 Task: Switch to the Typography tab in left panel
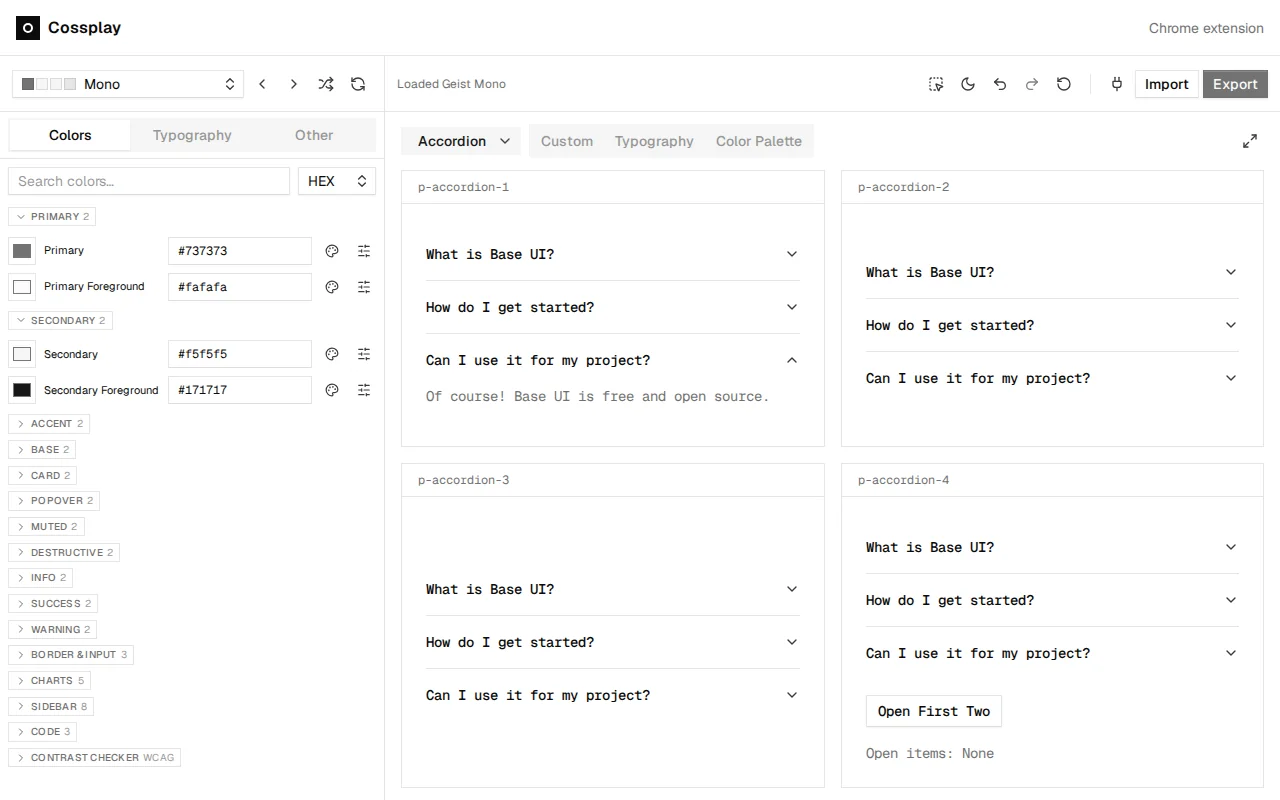(x=192, y=135)
